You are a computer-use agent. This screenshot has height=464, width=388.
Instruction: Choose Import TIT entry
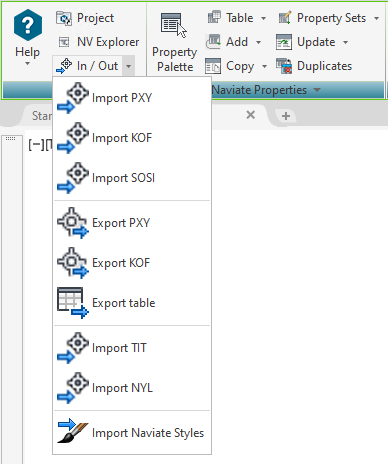(132, 348)
